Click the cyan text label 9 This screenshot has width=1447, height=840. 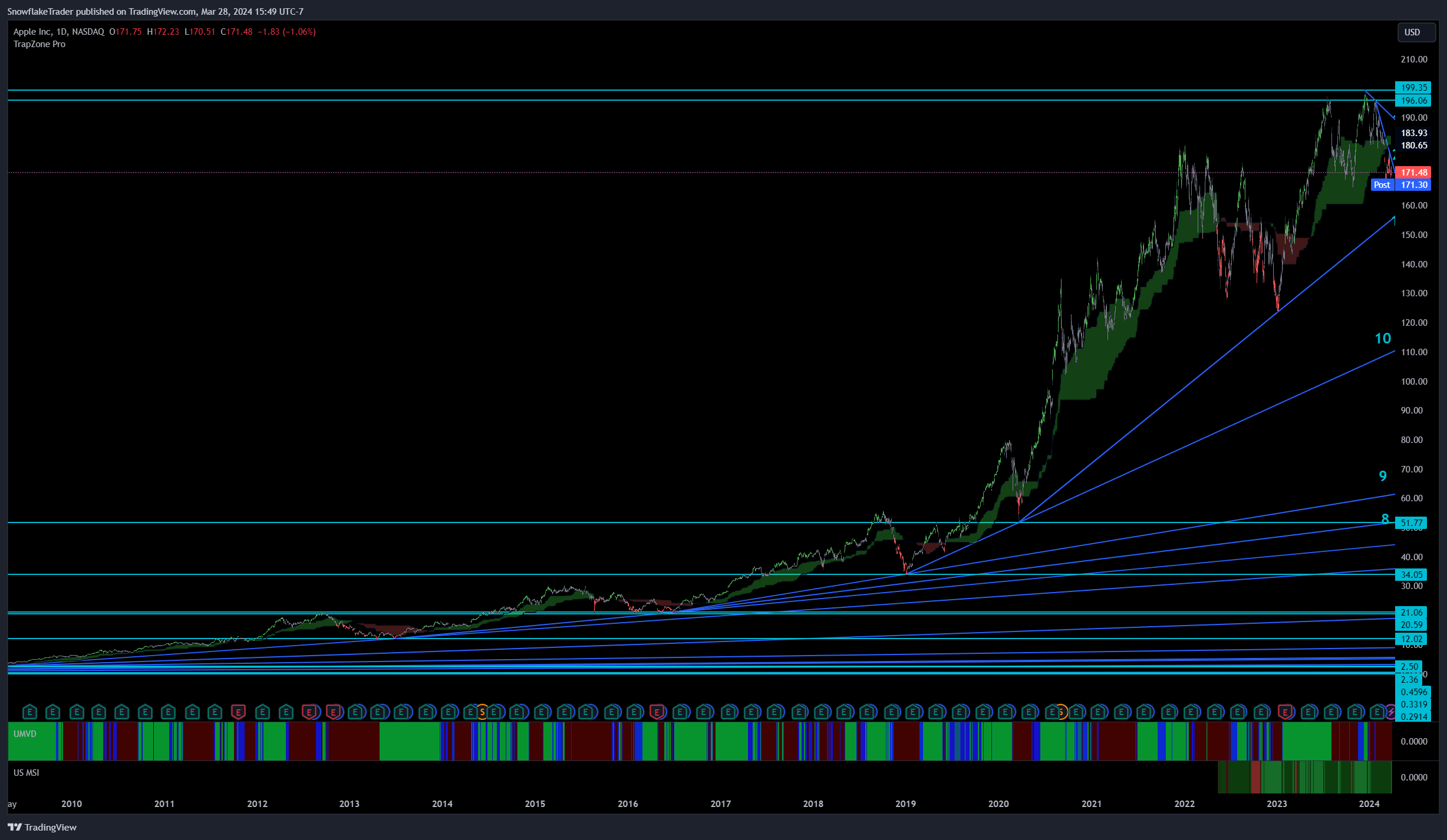(1383, 476)
